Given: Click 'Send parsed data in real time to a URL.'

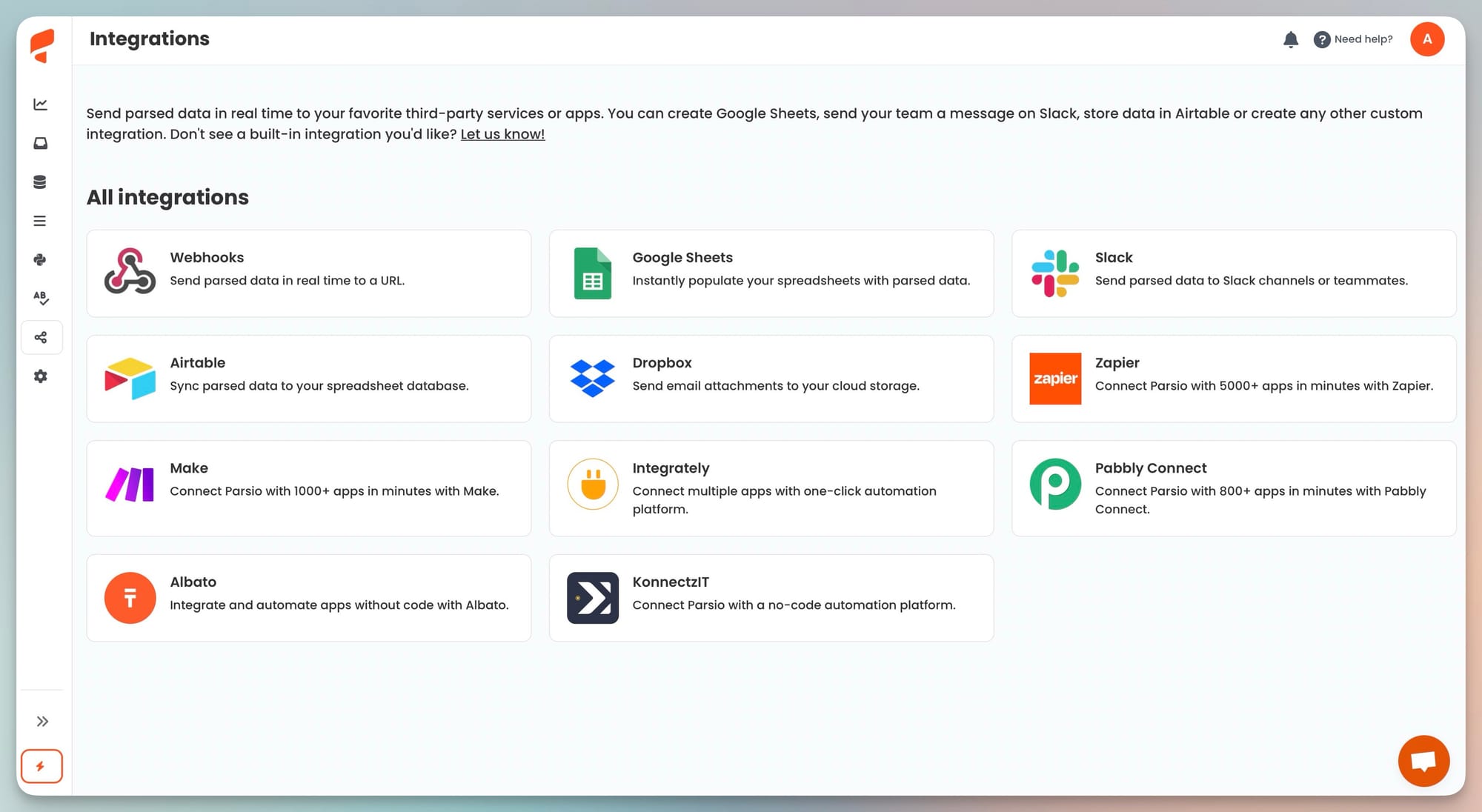Looking at the screenshot, I should tap(288, 281).
